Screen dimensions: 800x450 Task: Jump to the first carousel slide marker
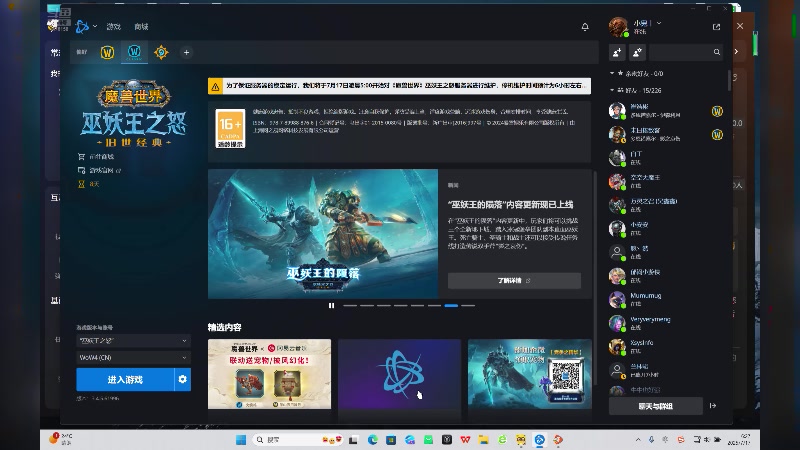point(350,306)
